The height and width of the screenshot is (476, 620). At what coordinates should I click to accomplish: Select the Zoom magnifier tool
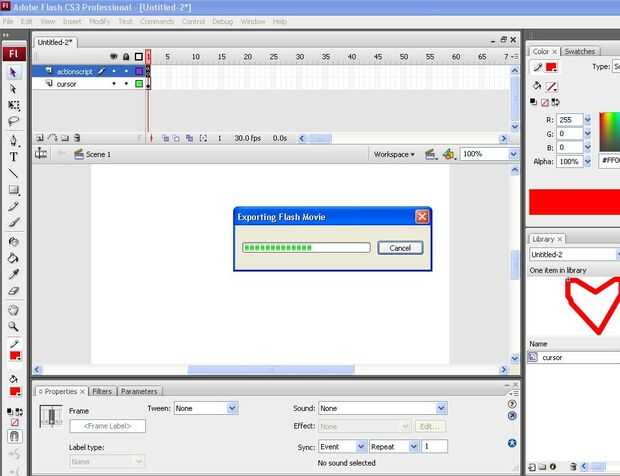(x=13, y=327)
